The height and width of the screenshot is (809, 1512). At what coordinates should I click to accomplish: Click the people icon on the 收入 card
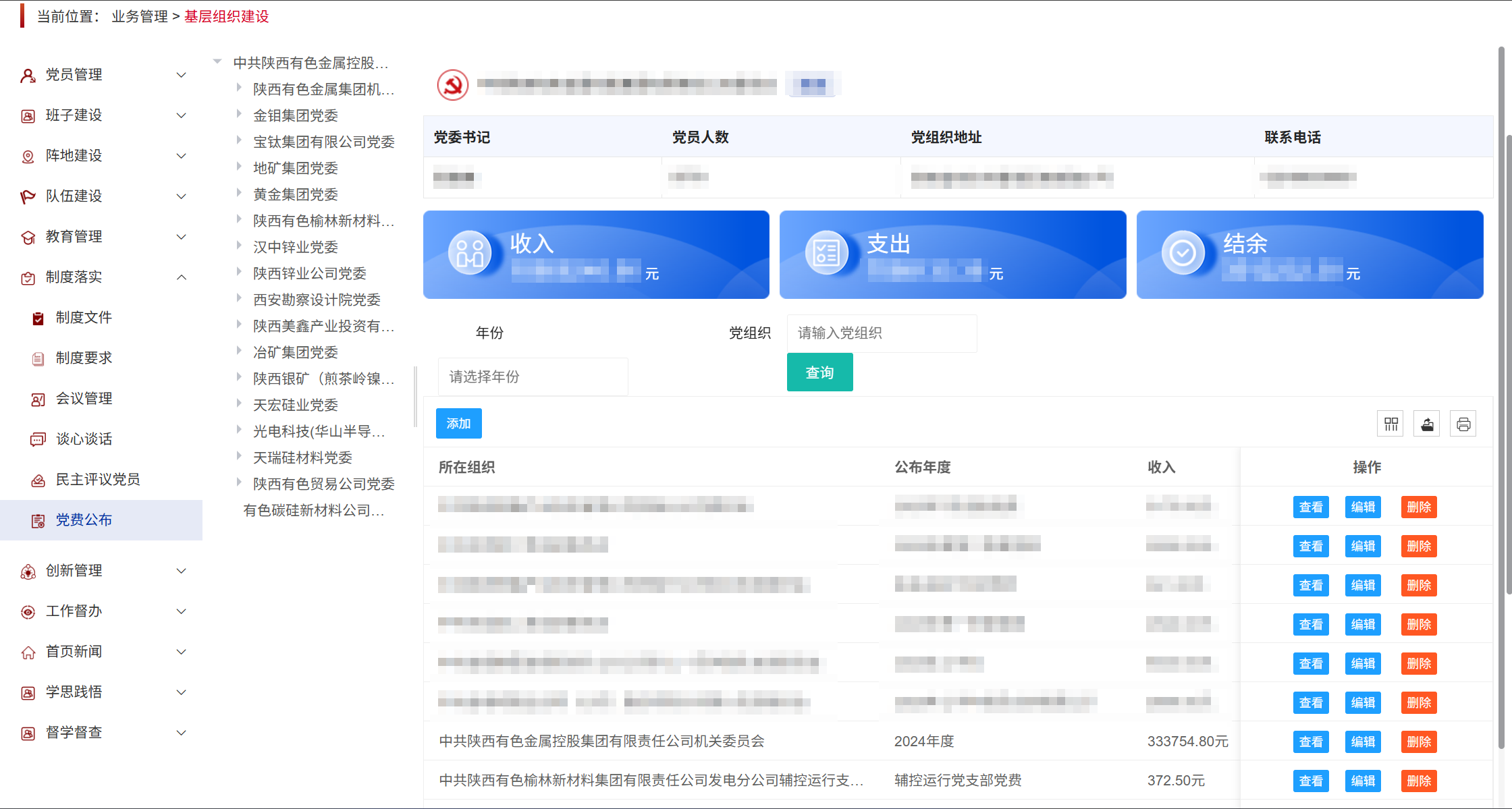(x=470, y=252)
